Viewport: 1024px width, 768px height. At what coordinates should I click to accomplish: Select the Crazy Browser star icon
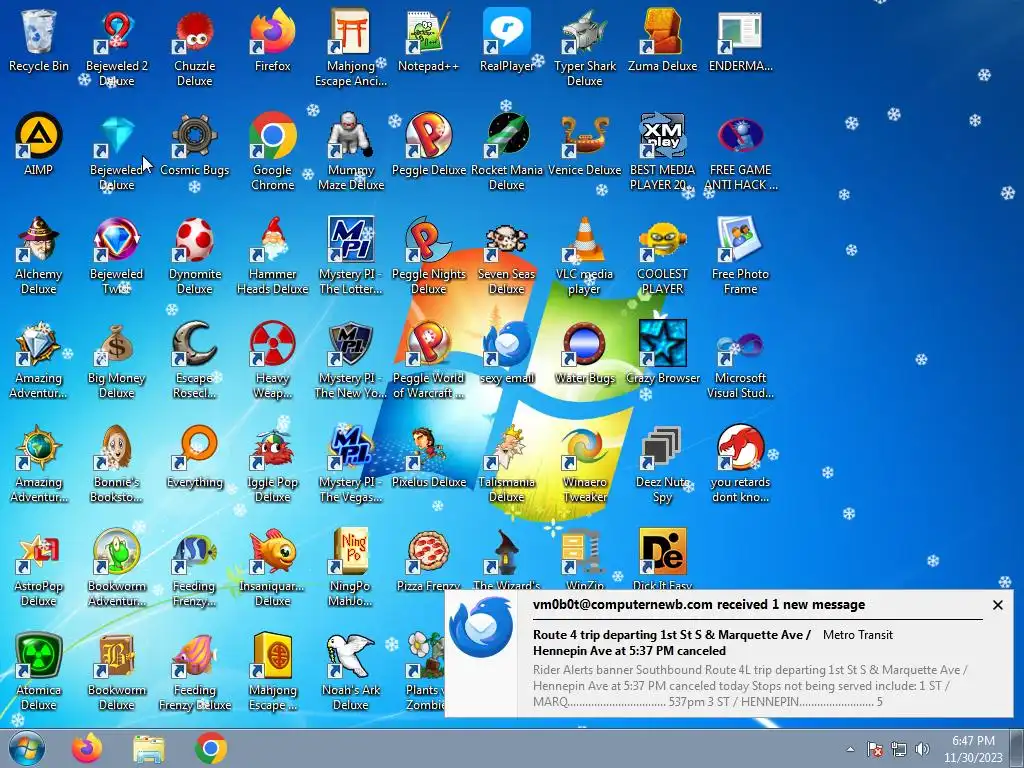coord(662,353)
